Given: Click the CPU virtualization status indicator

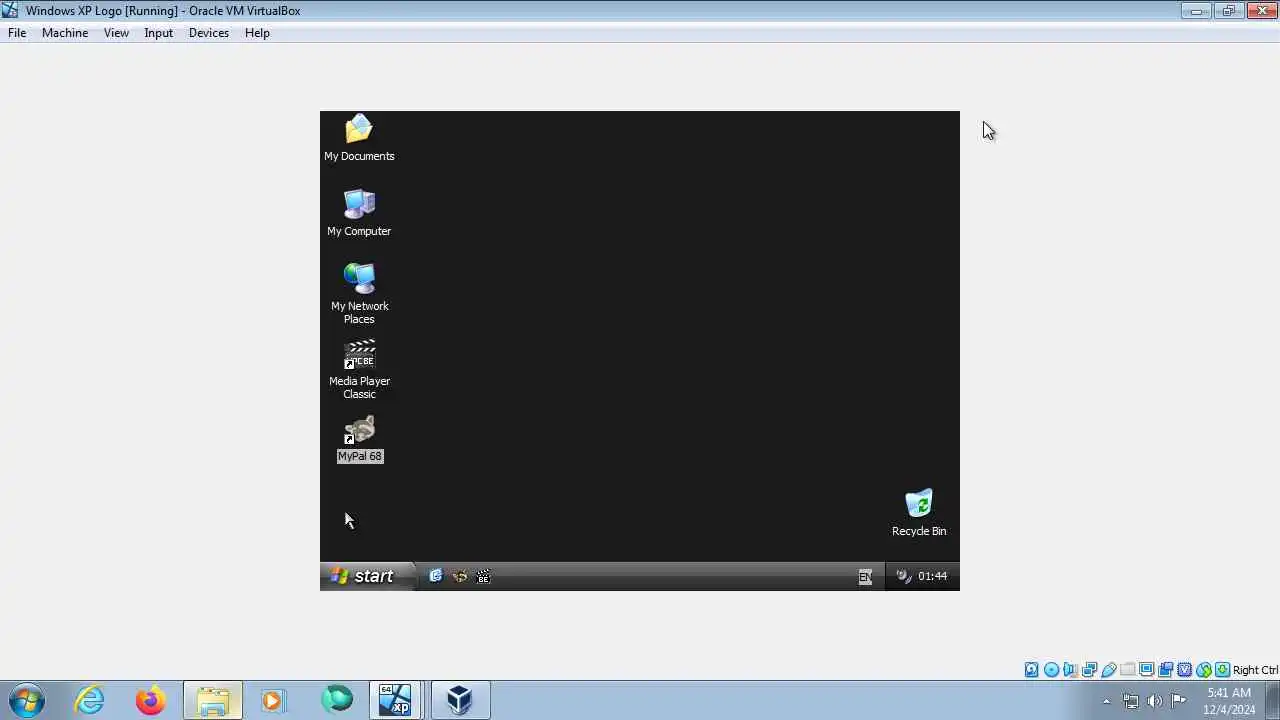Looking at the screenshot, I should tap(1184, 670).
